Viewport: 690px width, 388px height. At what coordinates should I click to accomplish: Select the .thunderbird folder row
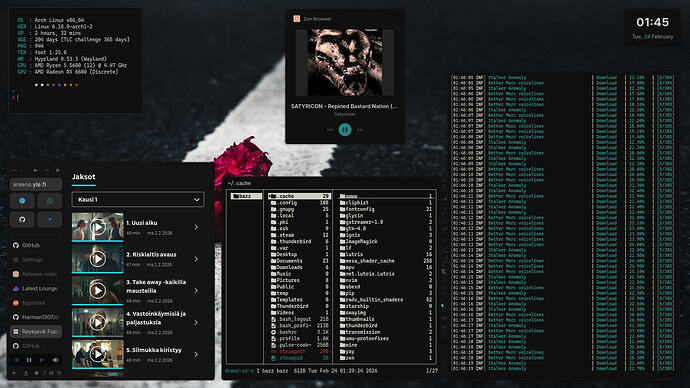coord(299,242)
